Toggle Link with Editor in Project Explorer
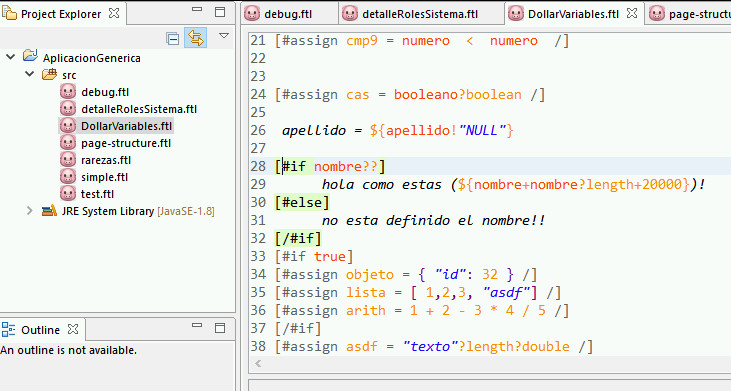731x391 pixels. tap(196, 38)
